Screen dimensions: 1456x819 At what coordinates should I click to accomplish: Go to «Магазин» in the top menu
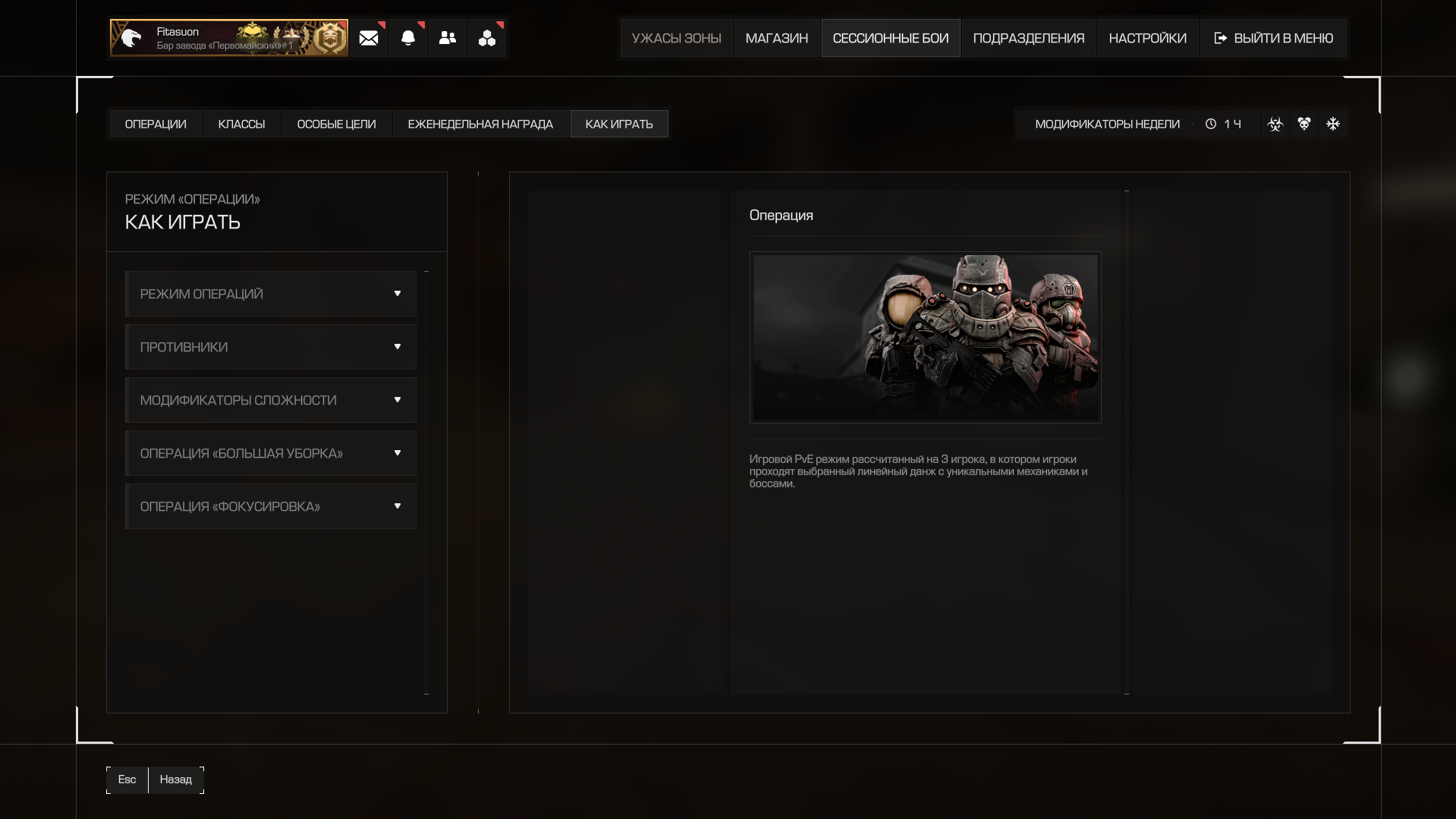(x=776, y=38)
